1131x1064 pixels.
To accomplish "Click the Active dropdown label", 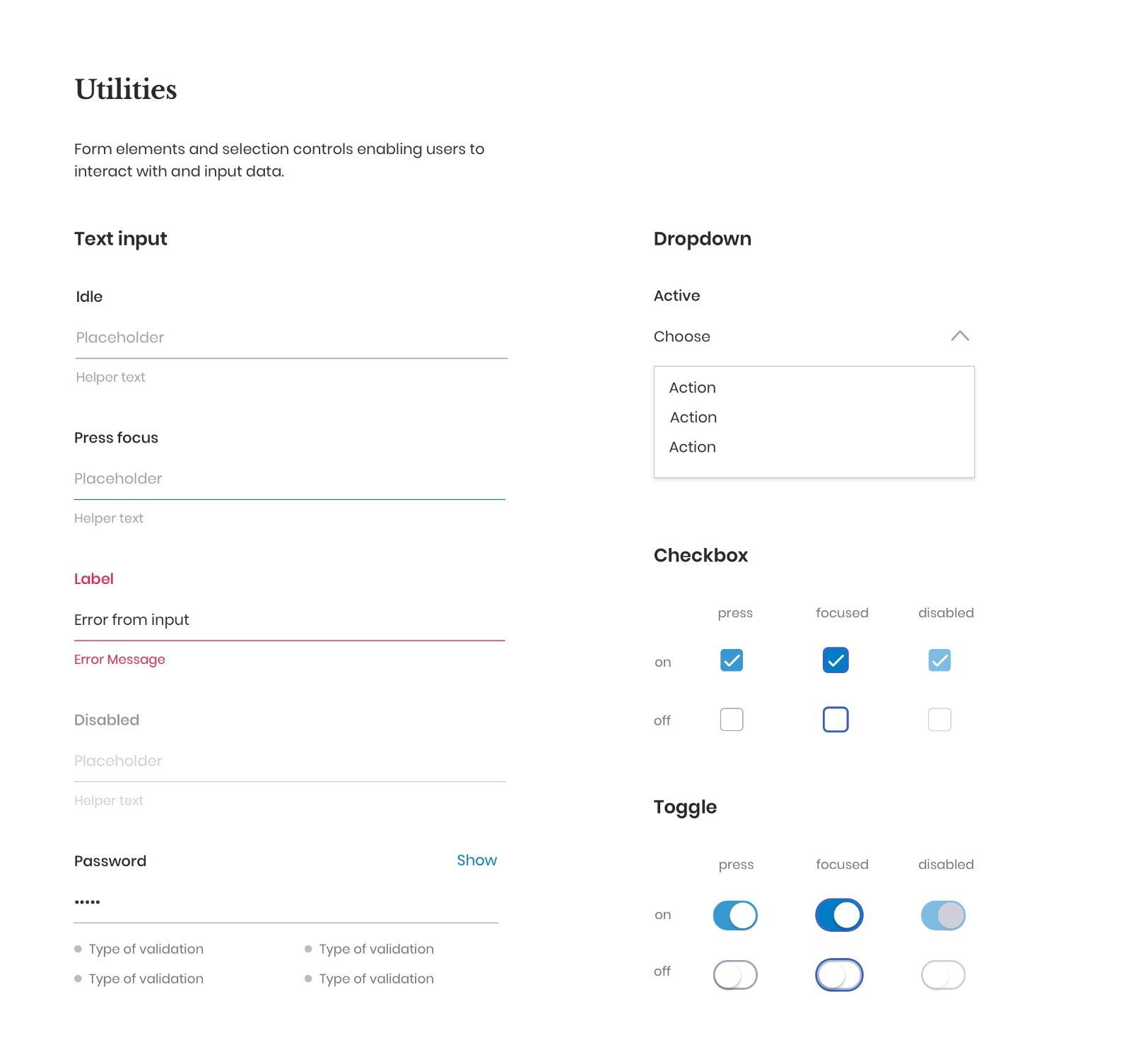I will pos(677,296).
